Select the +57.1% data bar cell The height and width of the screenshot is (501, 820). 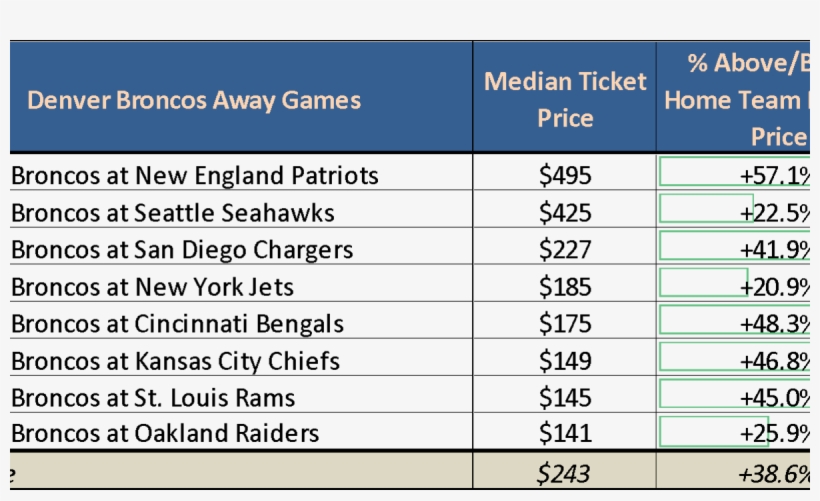click(736, 176)
